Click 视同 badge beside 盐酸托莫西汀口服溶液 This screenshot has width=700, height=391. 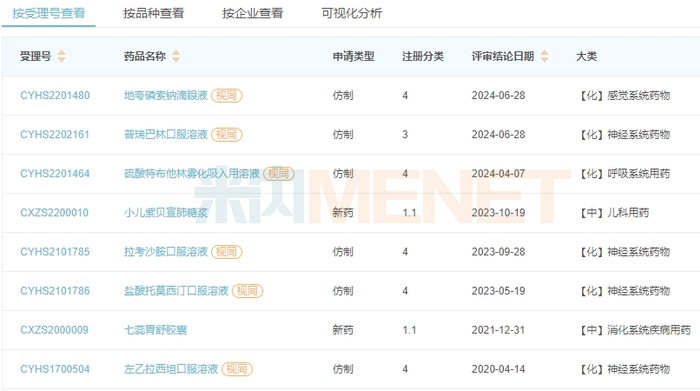[248, 291]
